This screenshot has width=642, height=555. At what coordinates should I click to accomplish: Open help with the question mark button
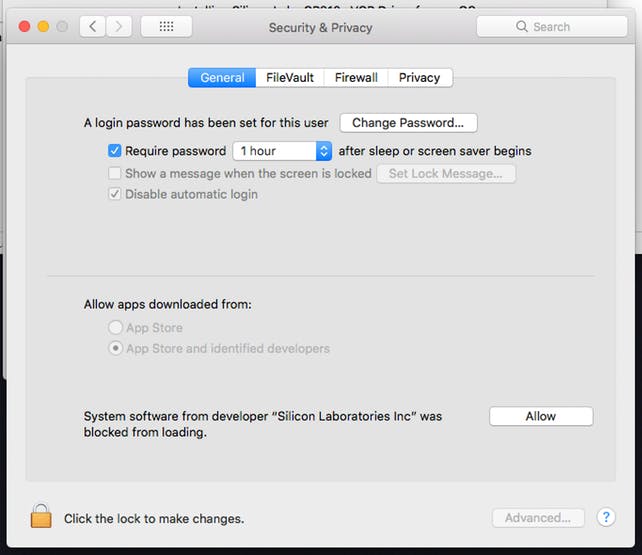point(605,517)
